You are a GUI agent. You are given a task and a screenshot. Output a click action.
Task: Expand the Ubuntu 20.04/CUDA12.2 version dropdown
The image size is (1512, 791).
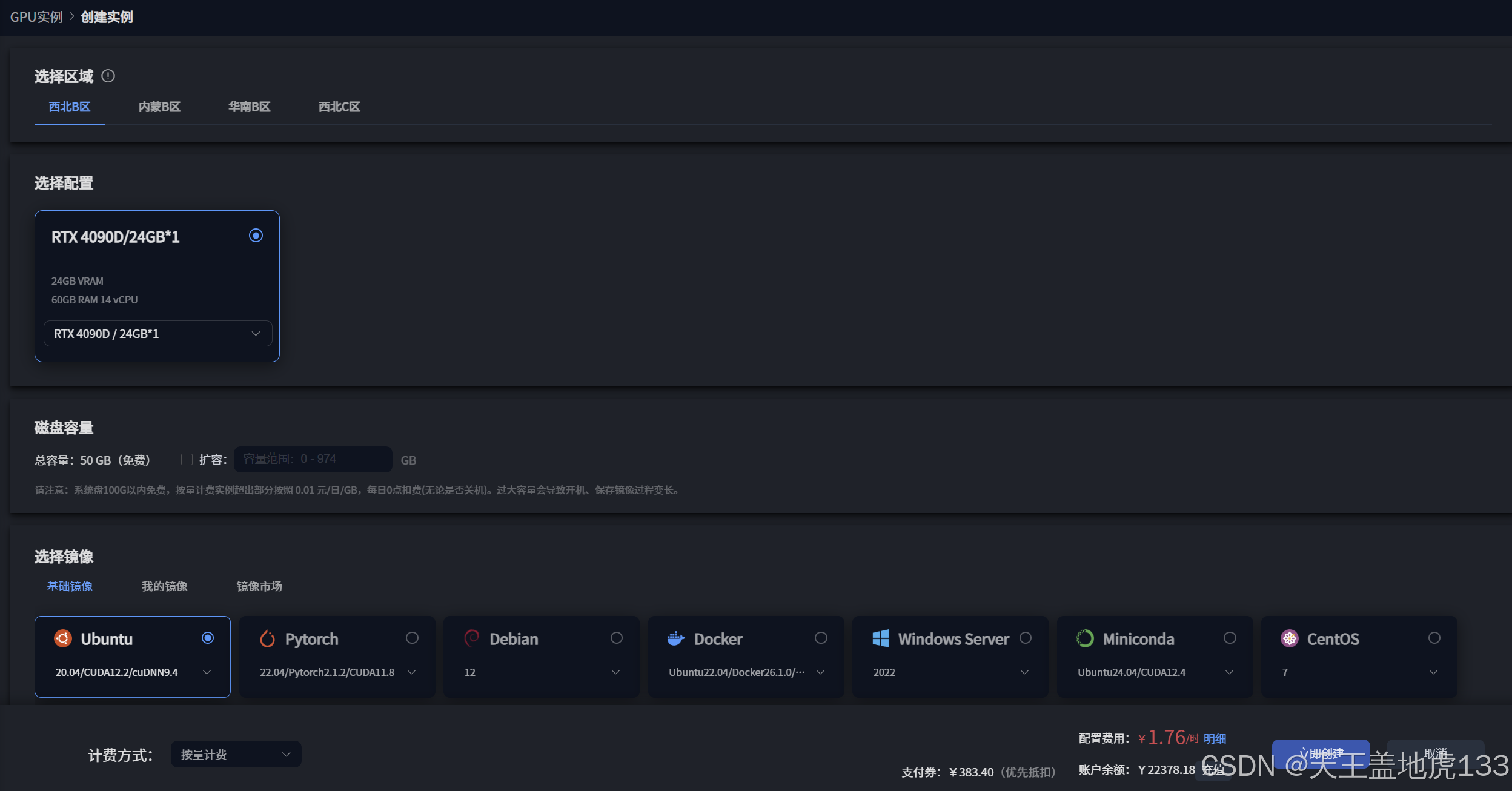pyautogui.click(x=133, y=672)
